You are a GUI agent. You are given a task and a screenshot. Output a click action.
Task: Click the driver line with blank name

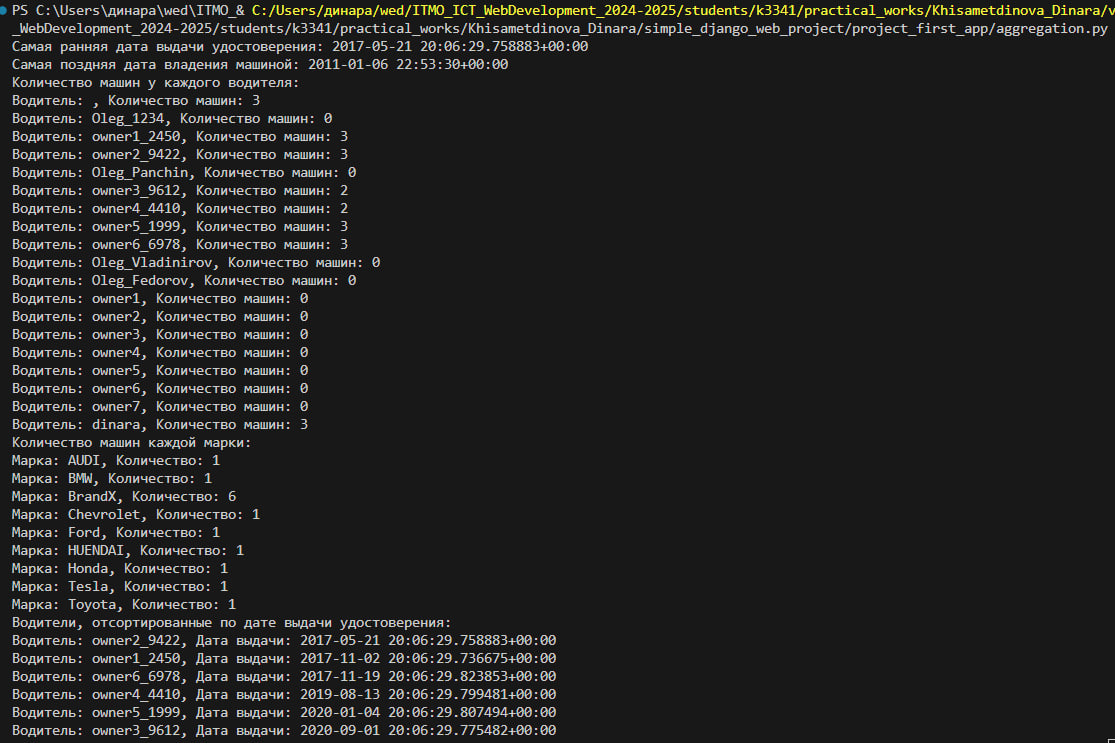pos(136,101)
